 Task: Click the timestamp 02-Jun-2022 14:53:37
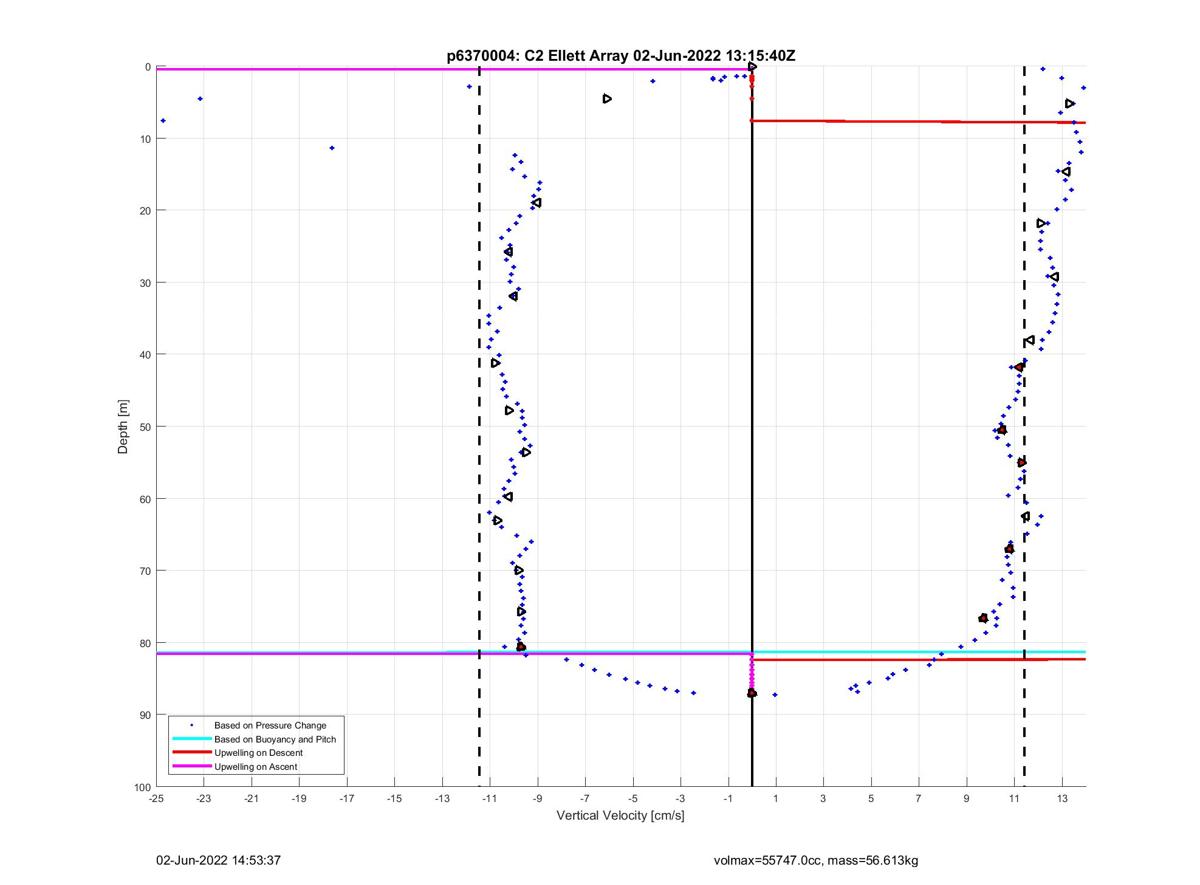click(218, 860)
